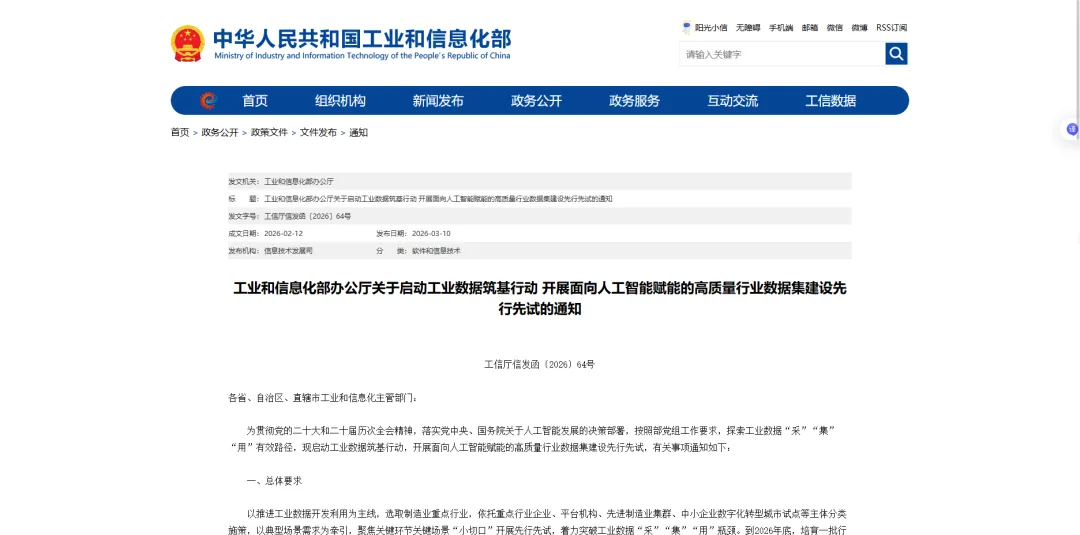Open the 组织机构 navigation item
This screenshot has height=535, width=1080.
click(340, 101)
